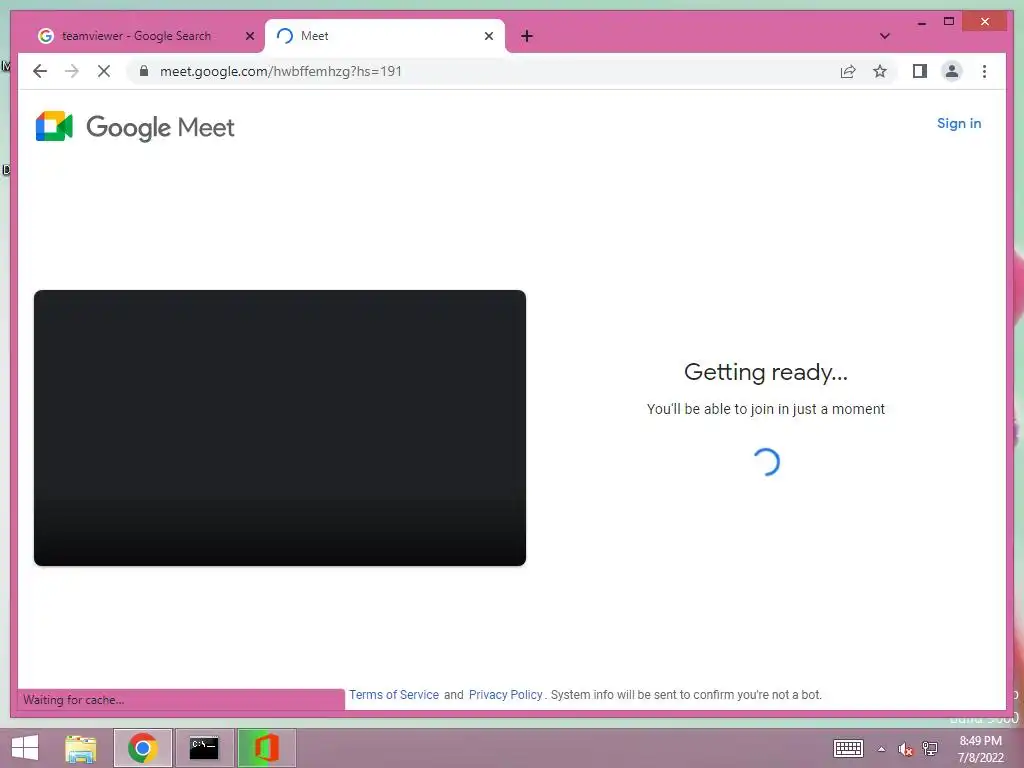Open the Chrome profile avatar
The image size is (1024, 768).
952,71
